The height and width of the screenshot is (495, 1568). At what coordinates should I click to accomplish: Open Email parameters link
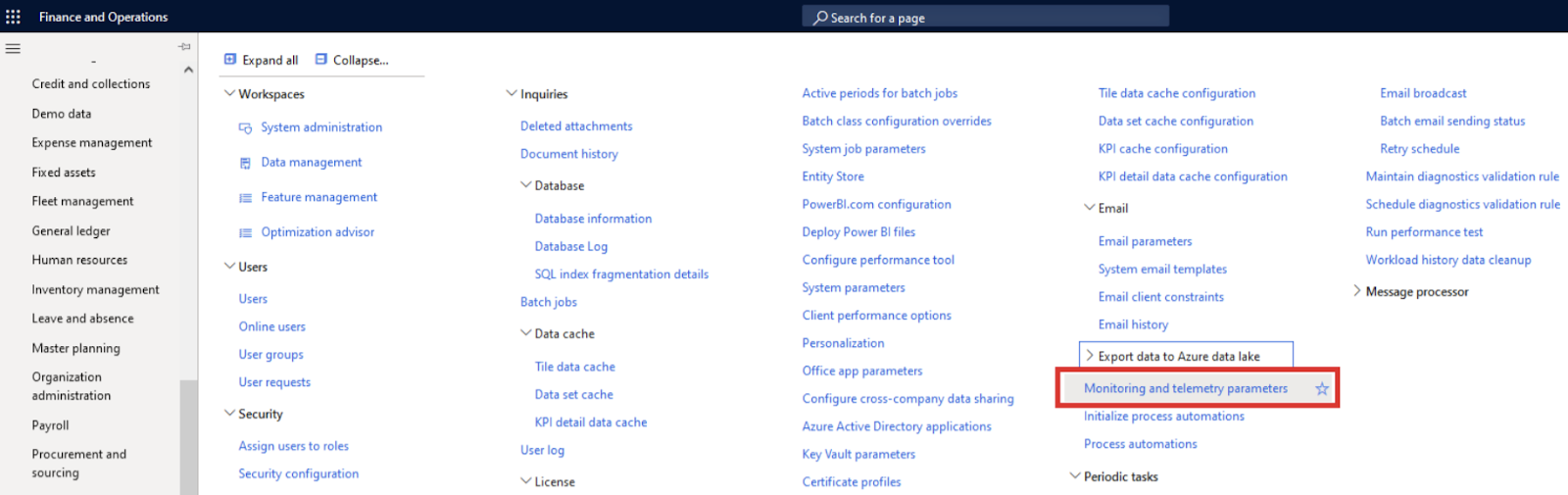tap(1146, 241)
